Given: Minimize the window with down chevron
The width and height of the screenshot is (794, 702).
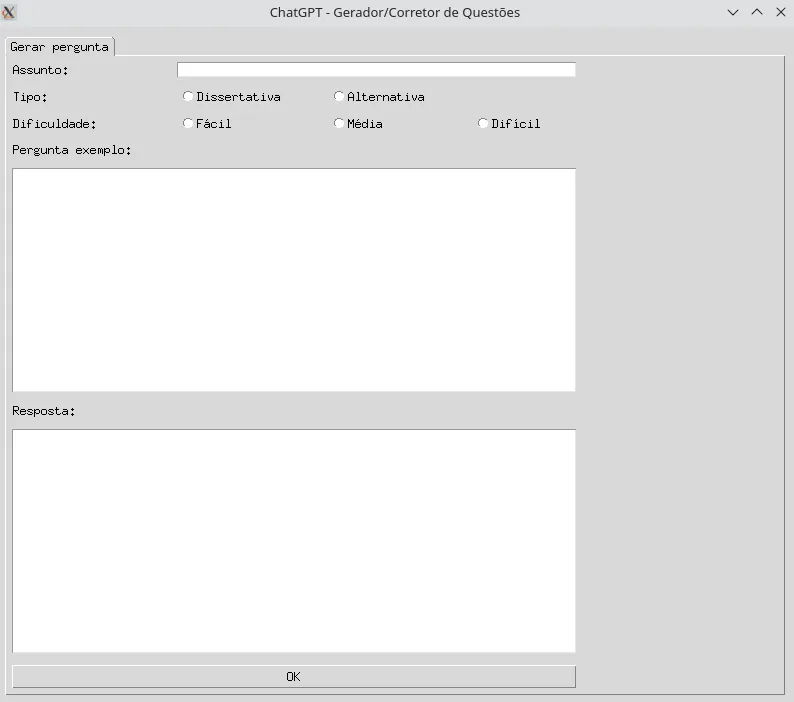Looking at the screenshot, I should pyautogui.click(x=733, y=12).
